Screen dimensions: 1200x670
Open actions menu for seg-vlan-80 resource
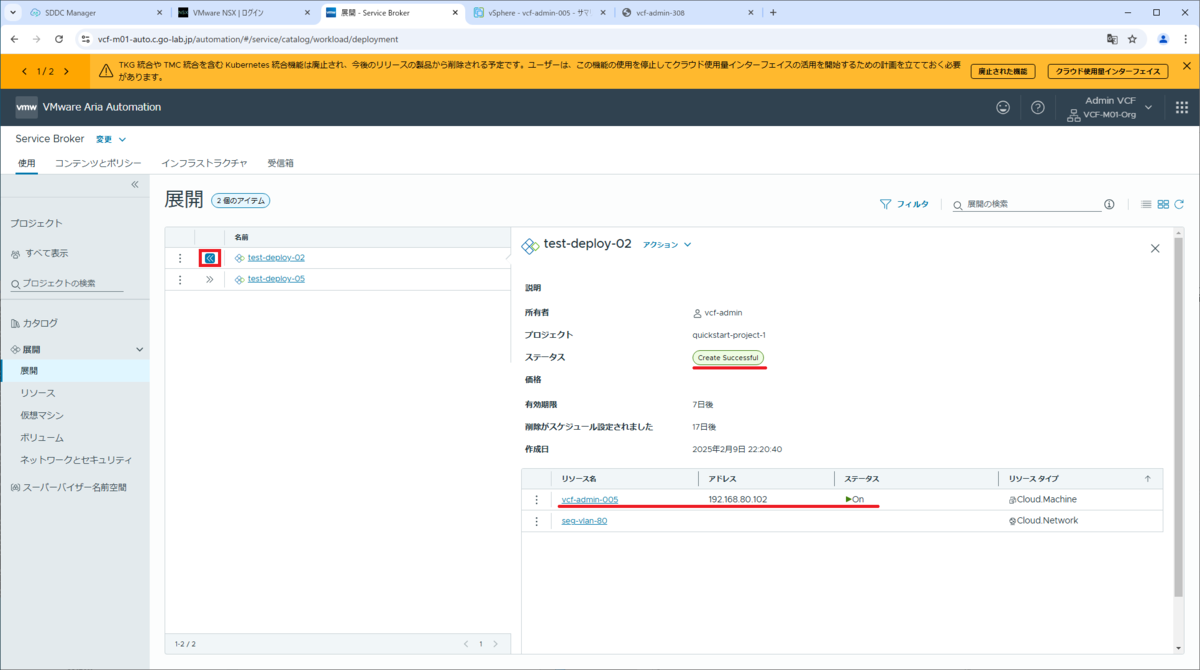tap(536, 521)
